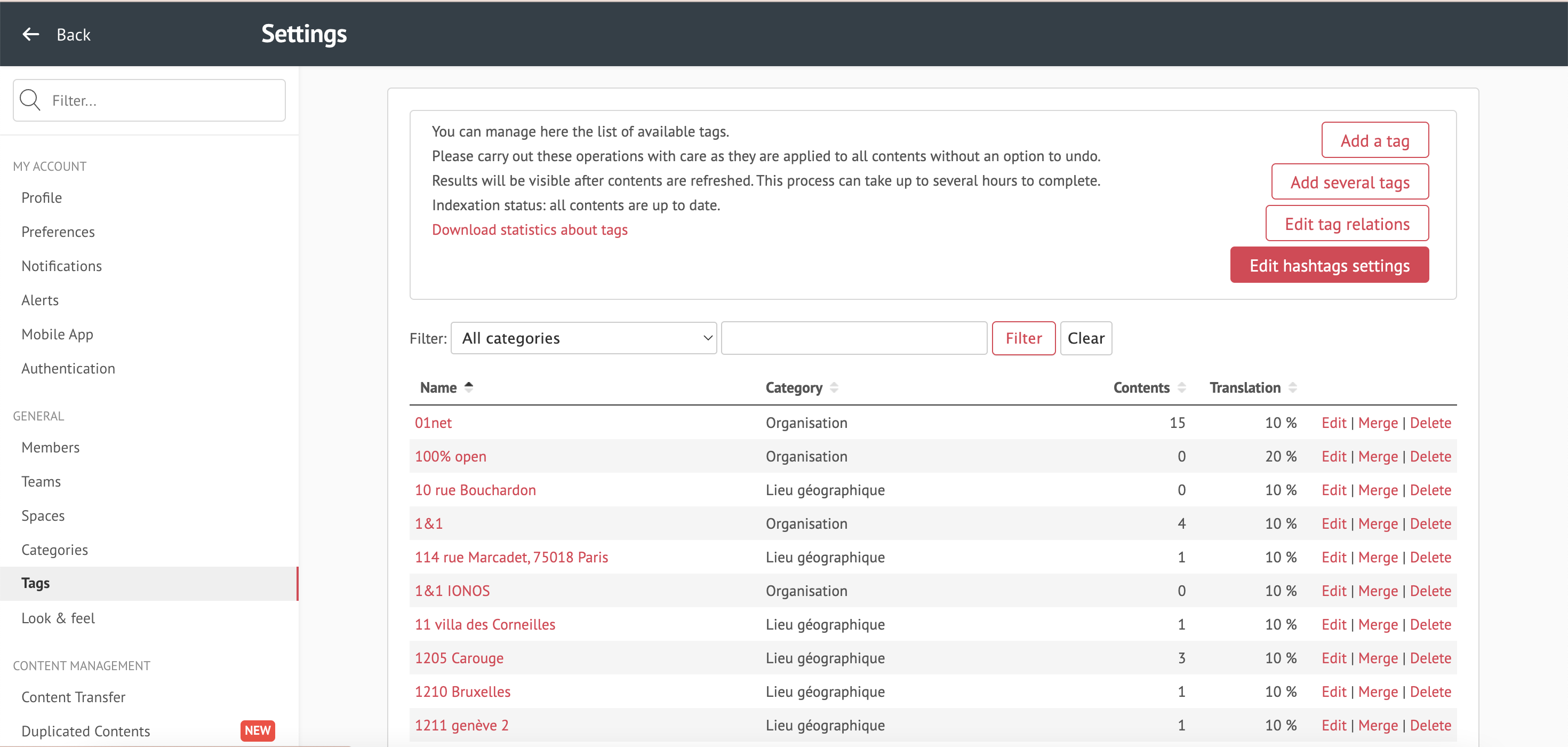This screenshot has width=1568, height=747.
Task: Merge the 1205 Carouge tag
Action: pos(1378,658)
